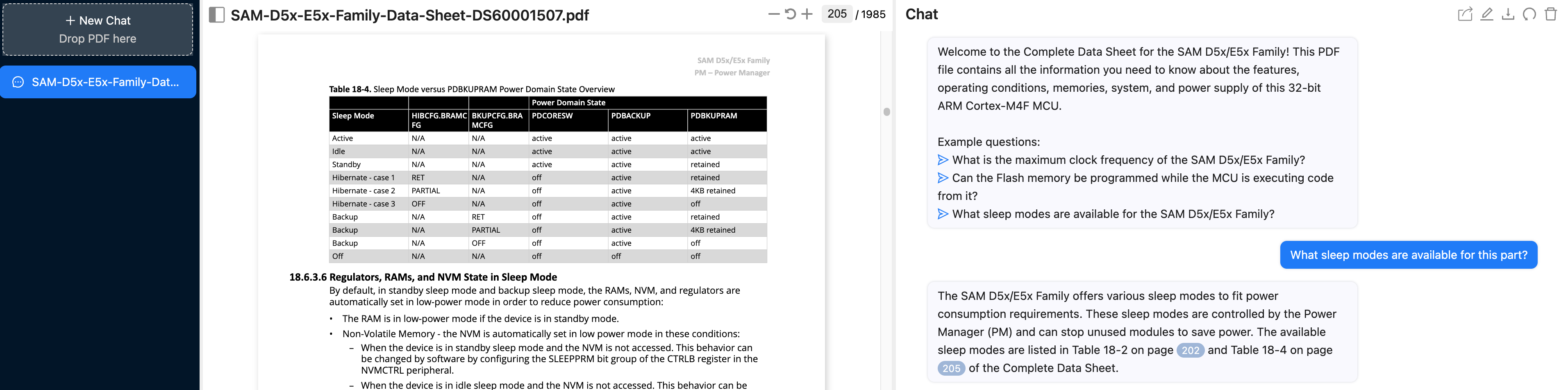1568x390 pixels.
Task: Click the page number field showing 205
Action: point(836,14)
